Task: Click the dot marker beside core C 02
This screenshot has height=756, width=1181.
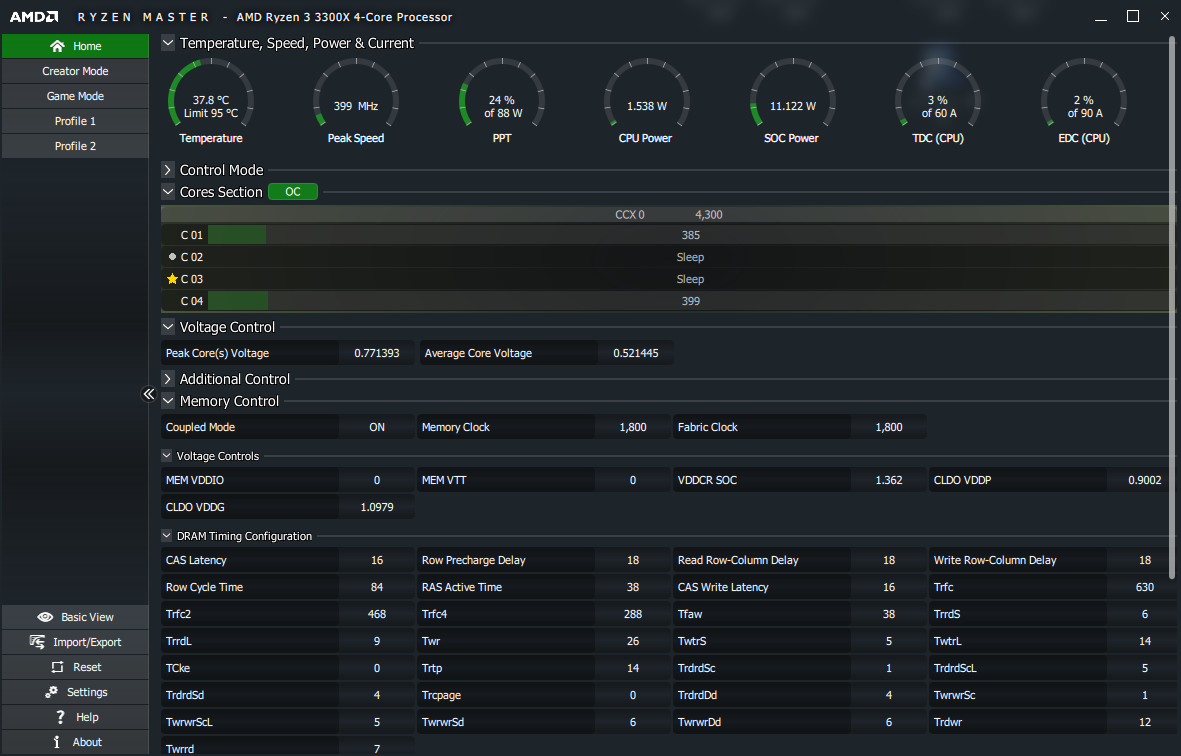Action: (x=172, y=257)
